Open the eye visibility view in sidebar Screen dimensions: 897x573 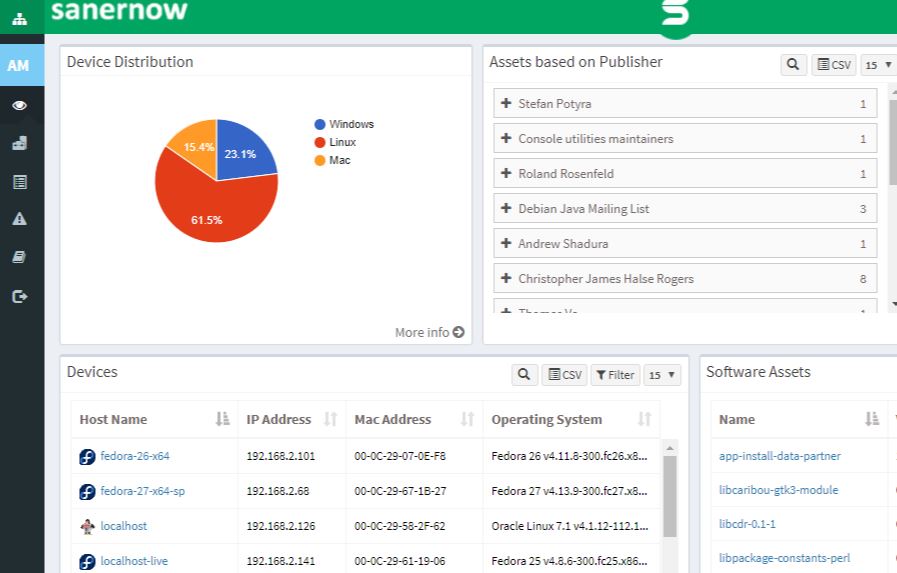pyautogui.click(x=19, y=105)
